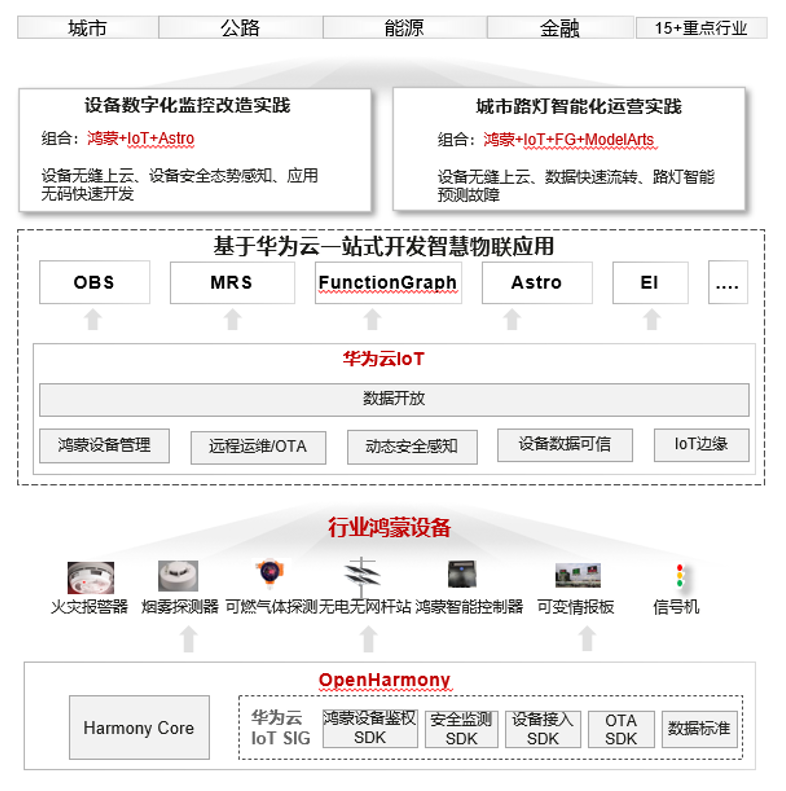The height and width of the screenshot is (791, 786).
Task: Click the combustible gas detector image
Action: click(x=270, y=573)
